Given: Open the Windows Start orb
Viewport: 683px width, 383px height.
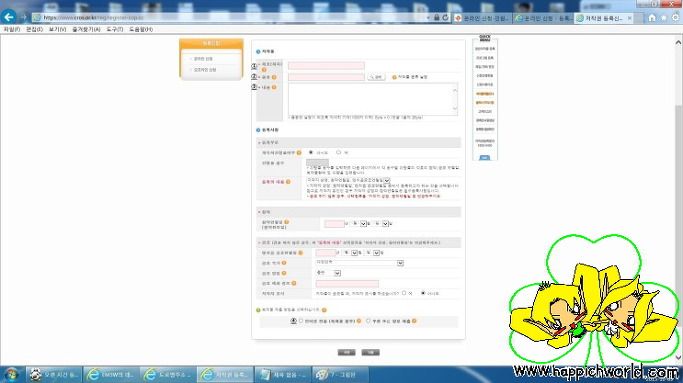Looking at the screenshot, I should coord(11,374).
